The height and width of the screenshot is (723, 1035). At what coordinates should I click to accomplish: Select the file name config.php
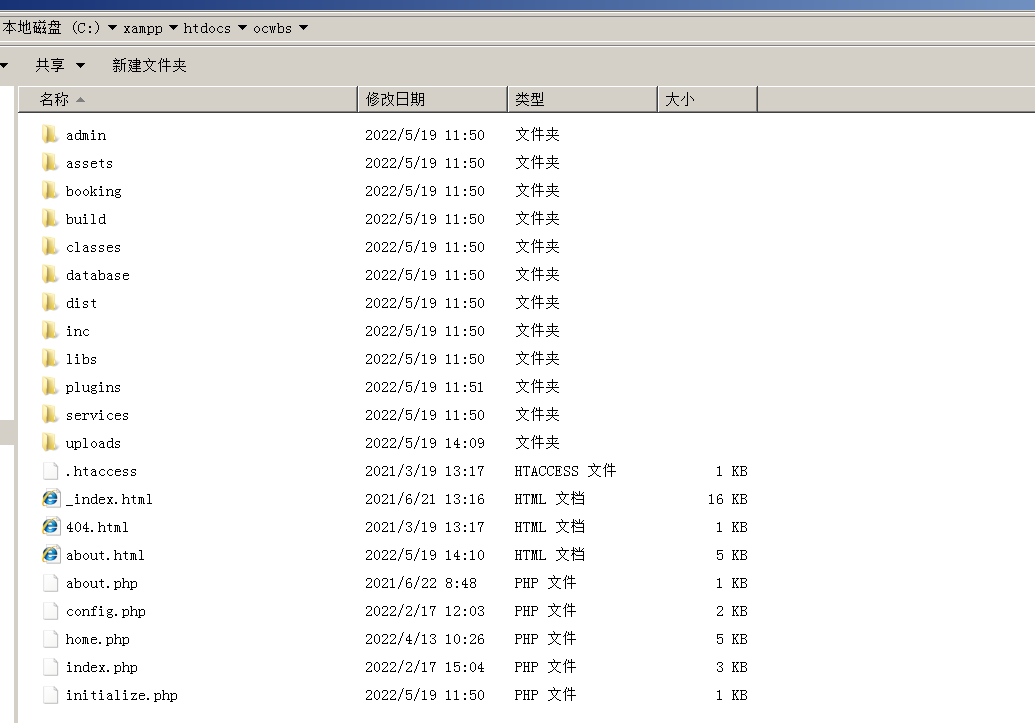pos(106,611)
